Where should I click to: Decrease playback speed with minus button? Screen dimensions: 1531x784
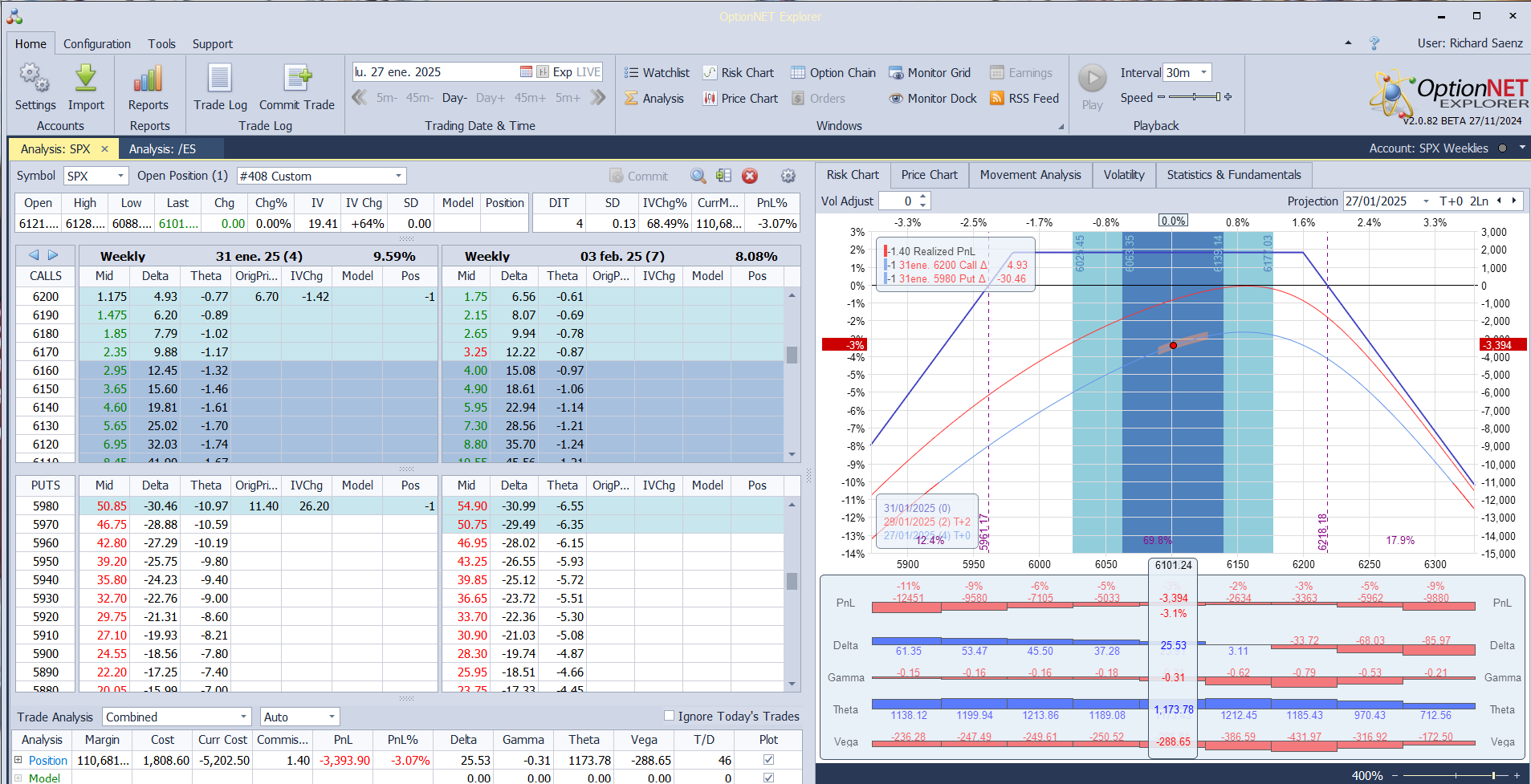(x=1160, y=97)
